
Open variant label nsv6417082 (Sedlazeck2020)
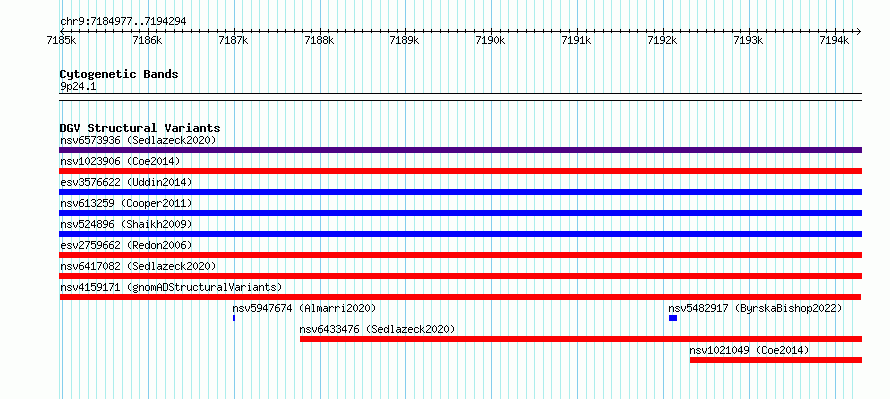(138, 266)
